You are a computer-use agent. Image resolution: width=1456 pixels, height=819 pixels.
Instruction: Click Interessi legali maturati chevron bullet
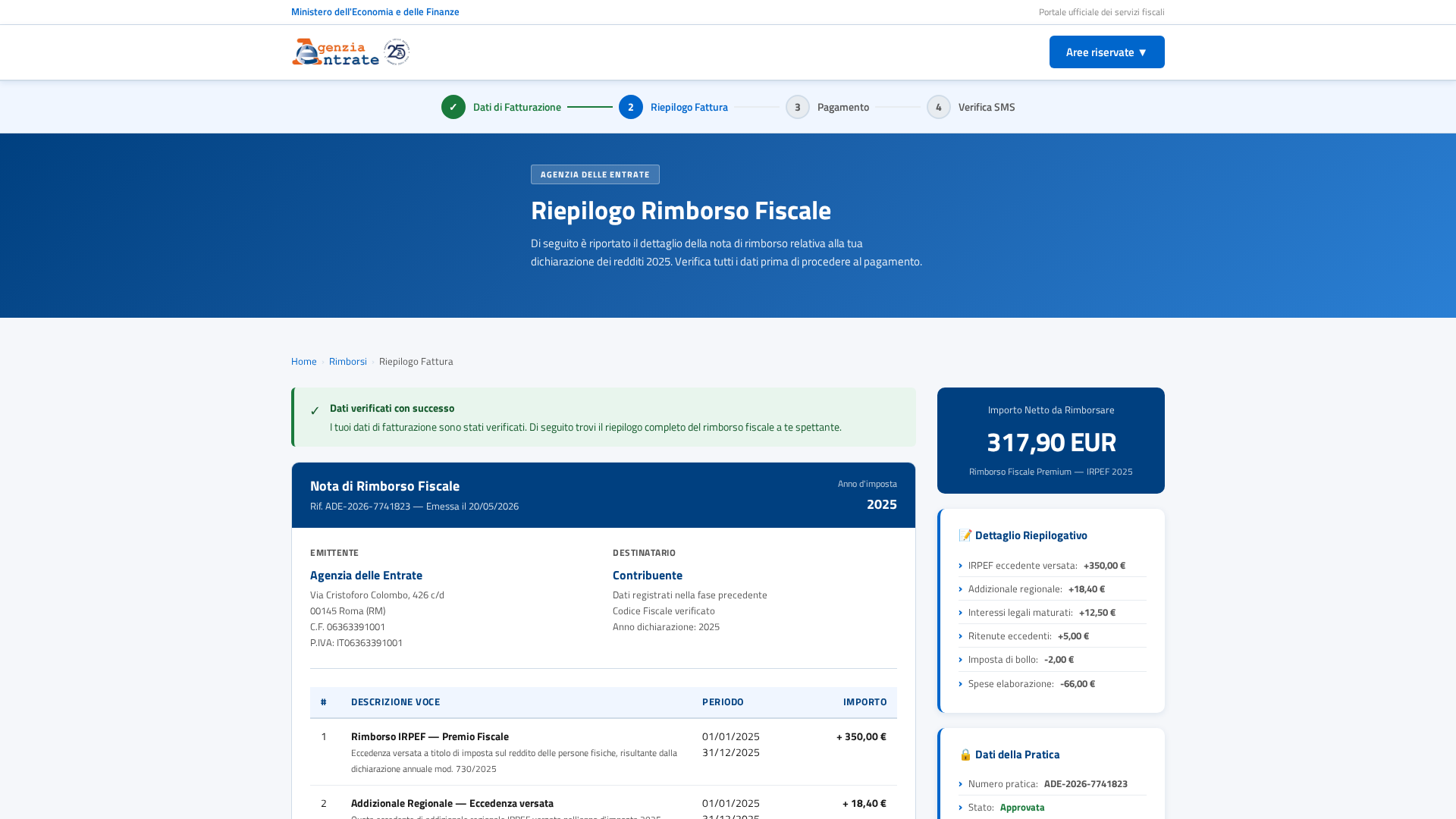961,613
